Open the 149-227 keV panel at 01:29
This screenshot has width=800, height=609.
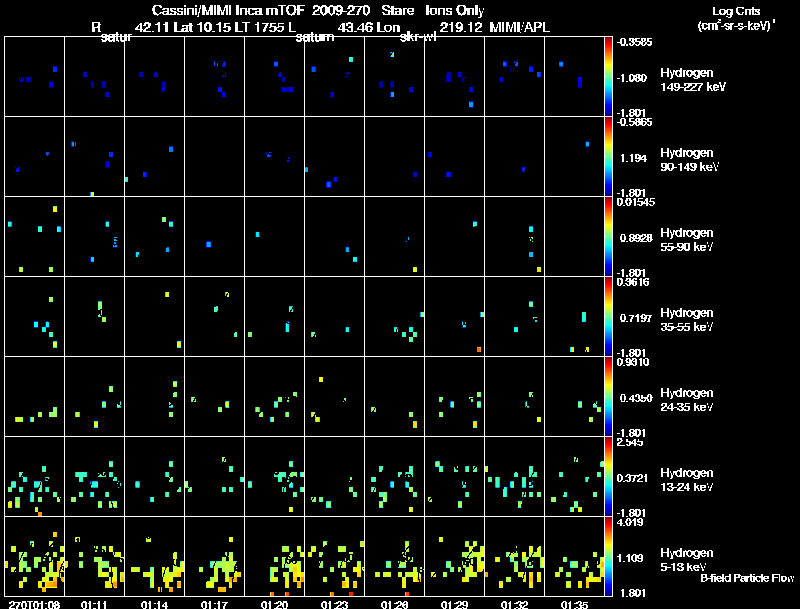454,77
